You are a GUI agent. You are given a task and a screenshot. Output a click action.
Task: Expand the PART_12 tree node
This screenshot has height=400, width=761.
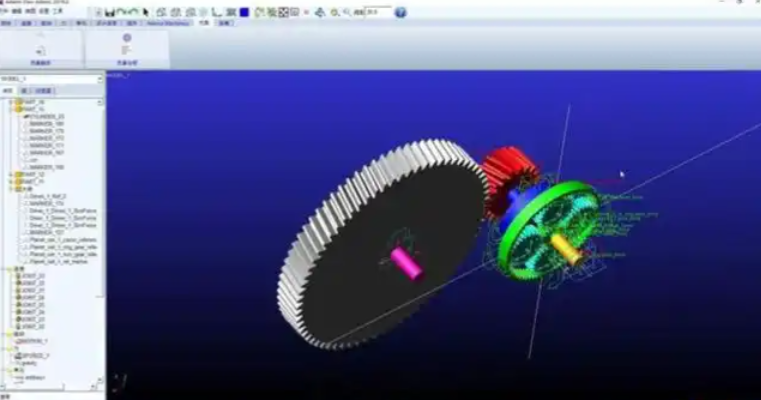click(11, 174)
